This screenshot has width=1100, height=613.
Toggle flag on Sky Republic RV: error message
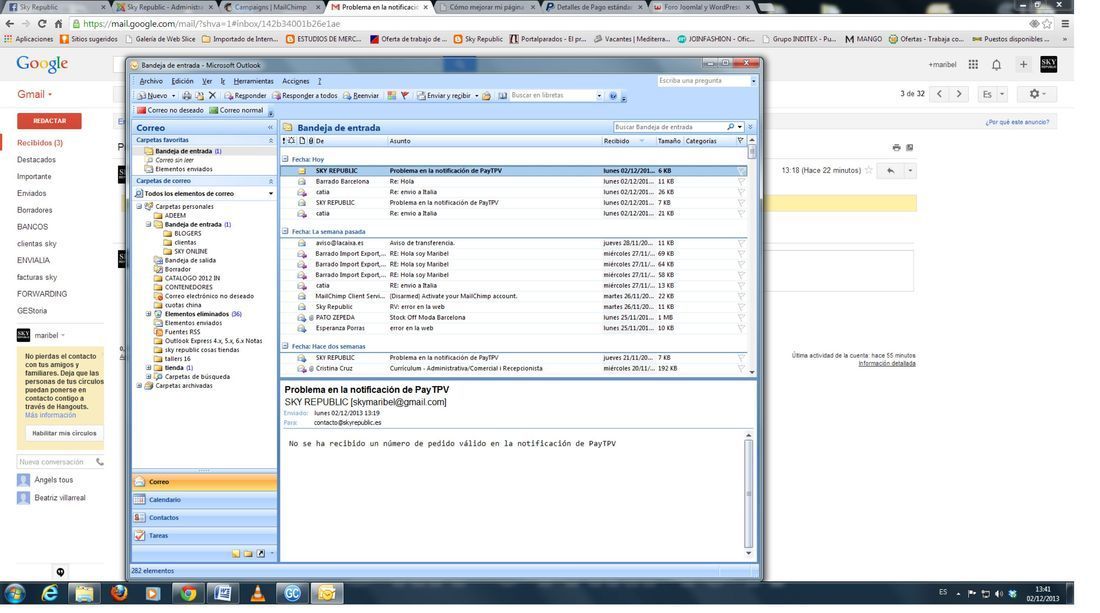tap(741, 307)
